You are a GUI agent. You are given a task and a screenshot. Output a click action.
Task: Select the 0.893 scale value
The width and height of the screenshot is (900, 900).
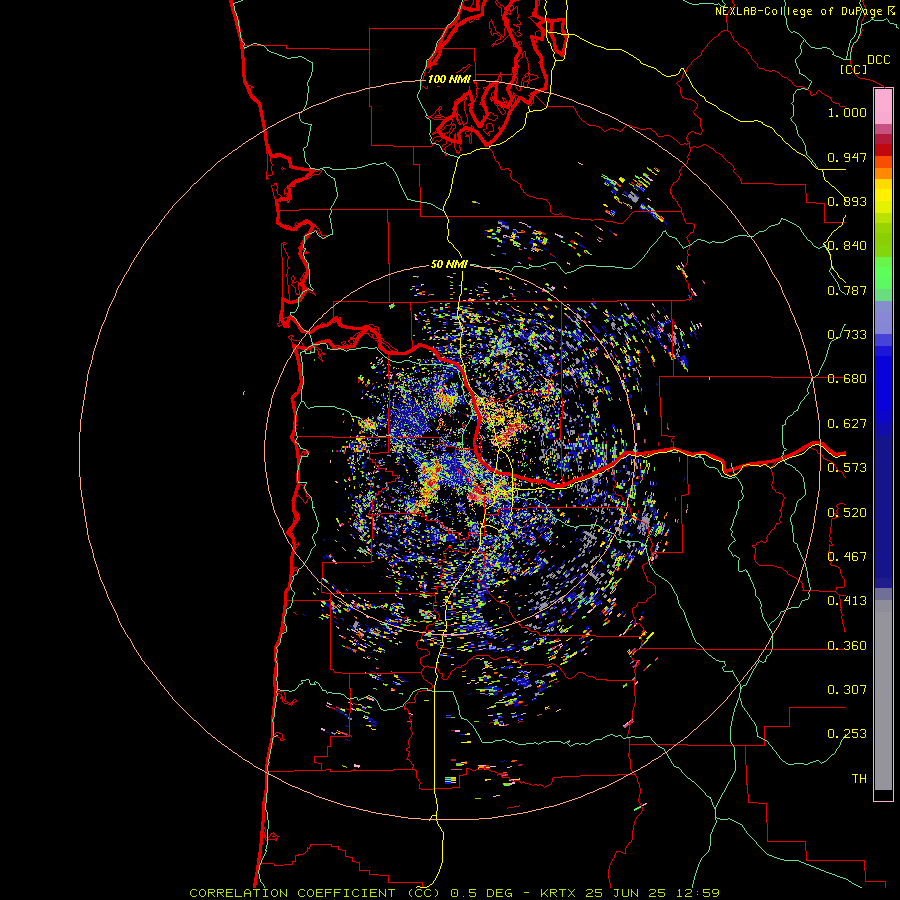[847, 201]
